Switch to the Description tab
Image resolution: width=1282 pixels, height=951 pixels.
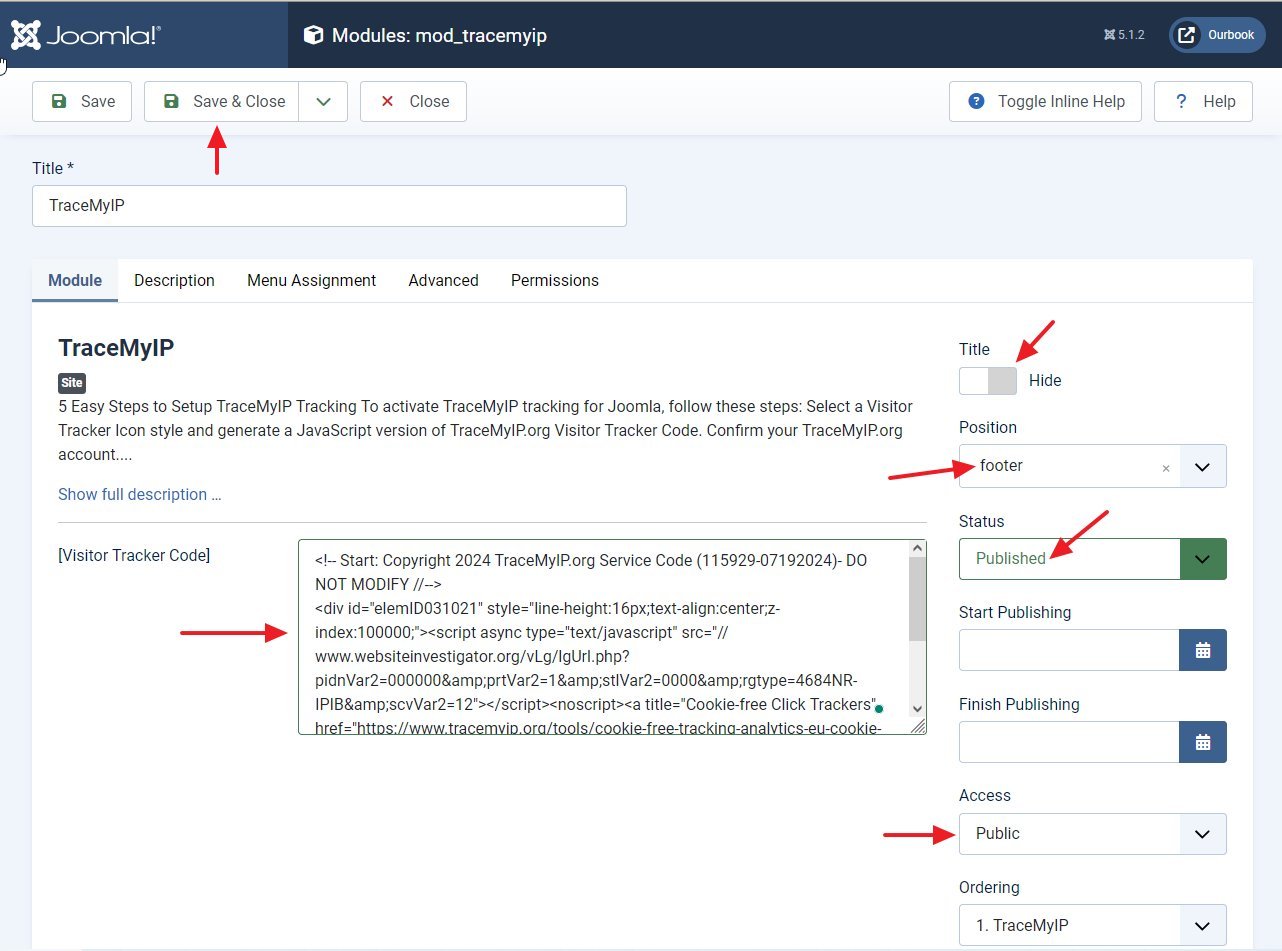click(174, 281)
